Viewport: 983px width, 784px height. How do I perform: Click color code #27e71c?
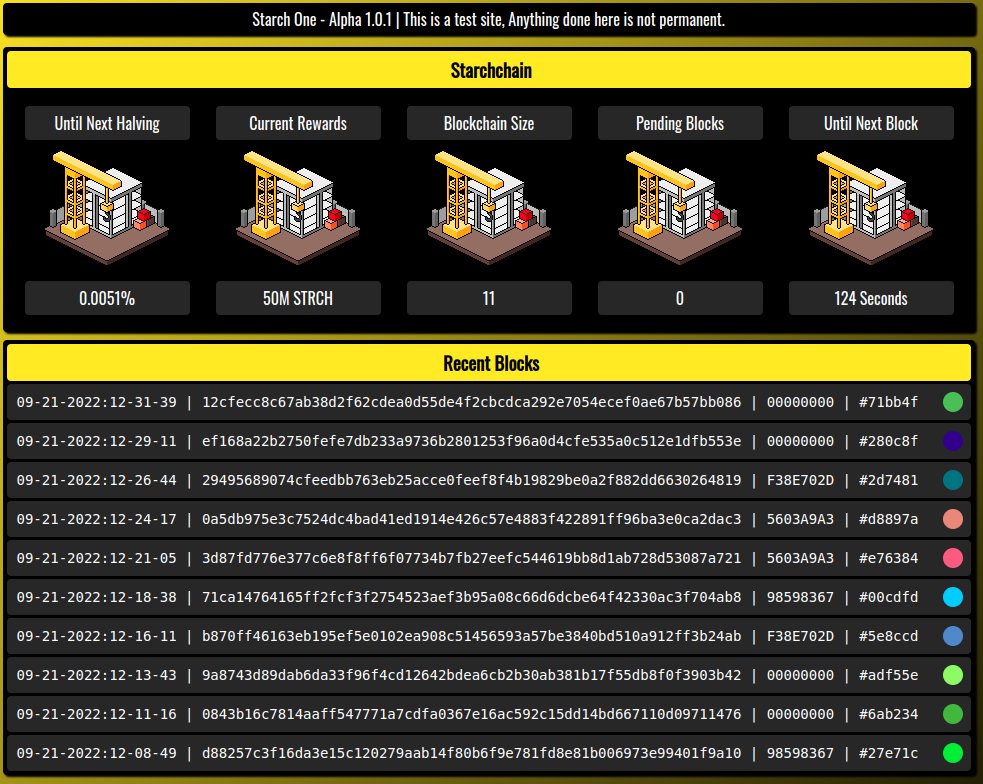(x=888, y=753)
